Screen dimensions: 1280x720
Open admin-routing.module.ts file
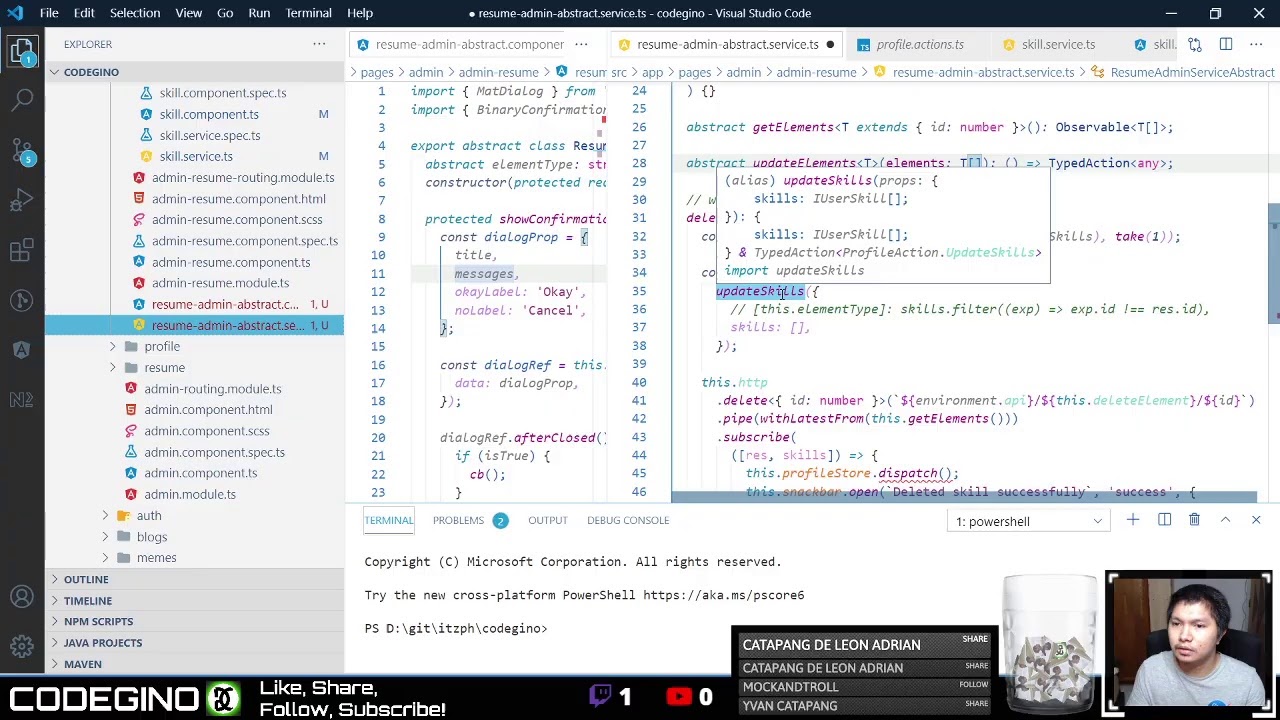pos(212,388)
